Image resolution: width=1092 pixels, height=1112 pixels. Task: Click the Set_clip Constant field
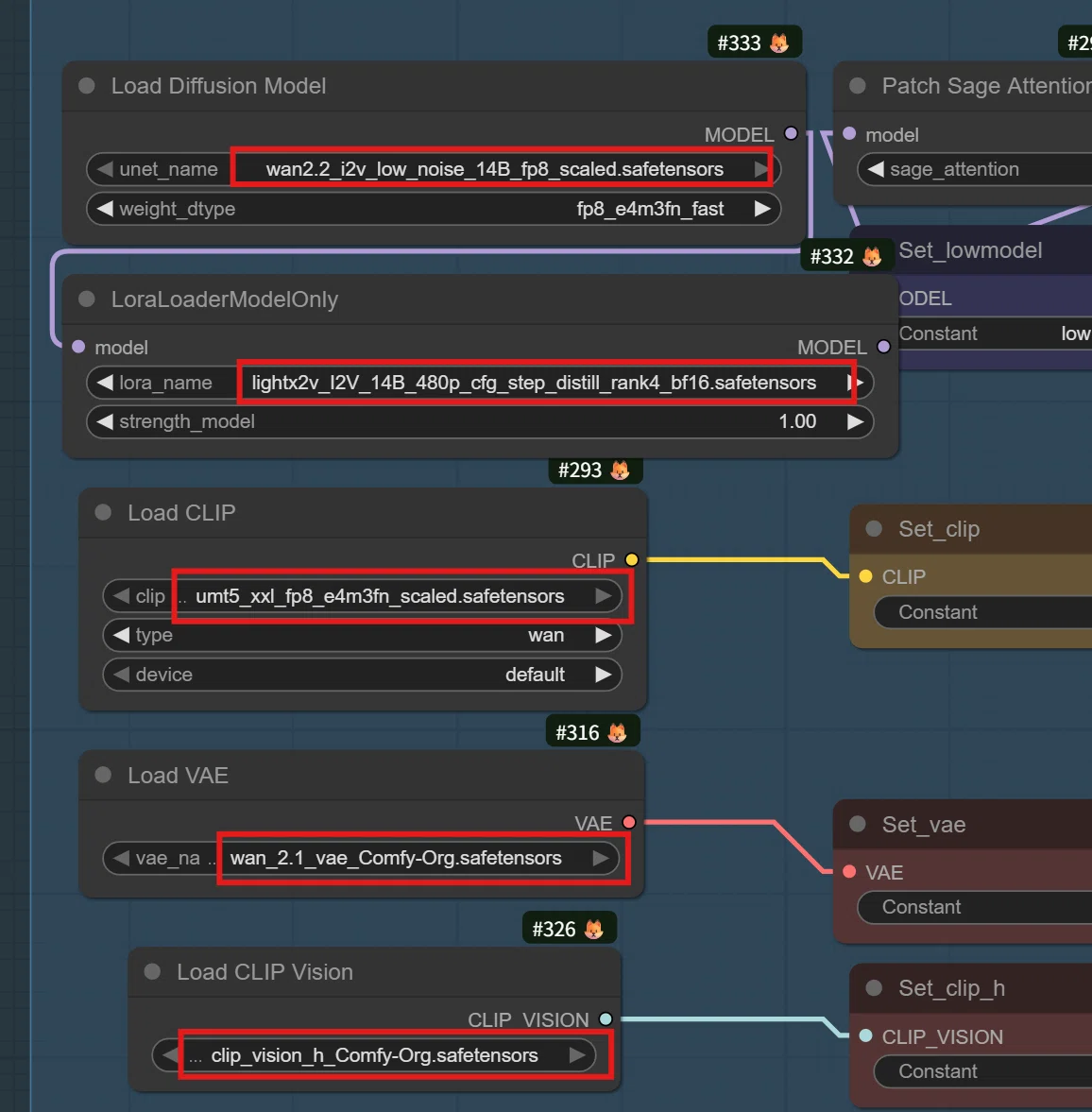click(983, 612)
